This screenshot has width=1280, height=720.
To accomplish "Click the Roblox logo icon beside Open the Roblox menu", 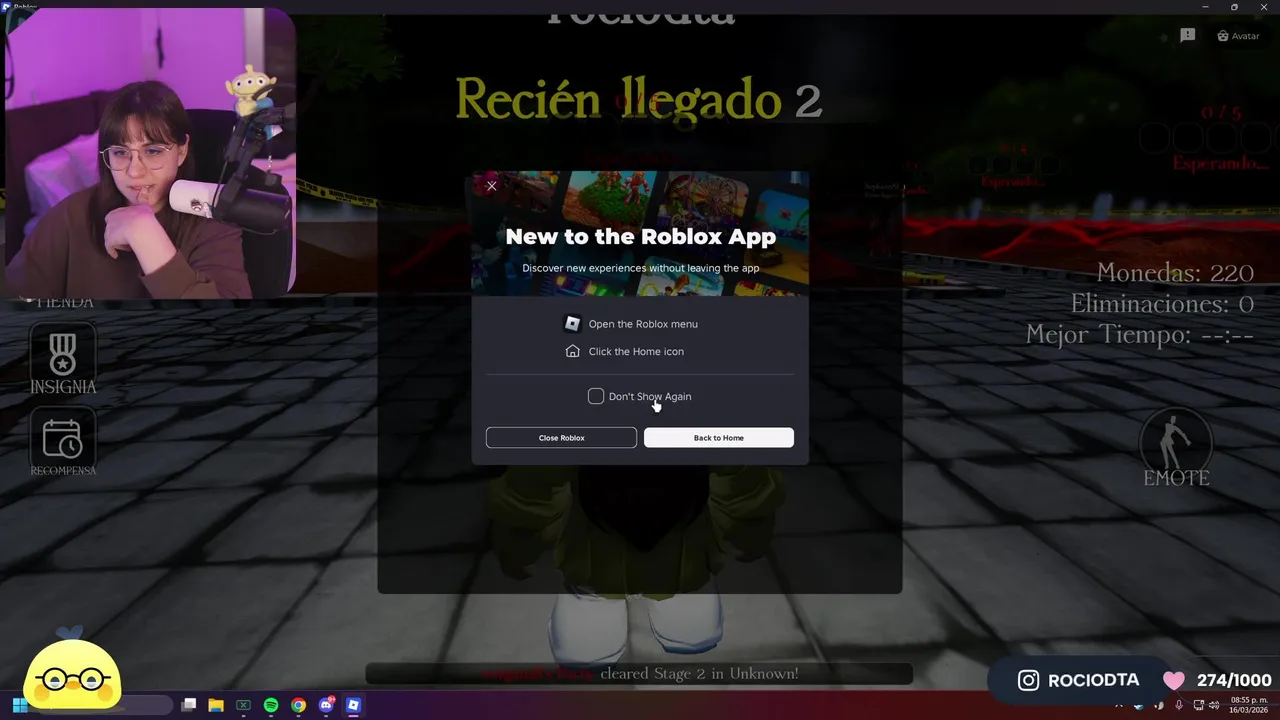I will tap(572, 324).
